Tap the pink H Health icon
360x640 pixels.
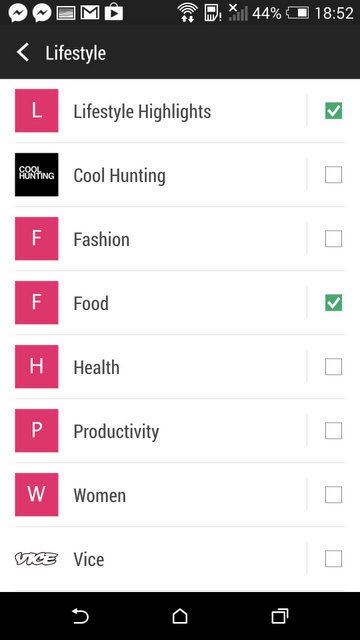point(37,367)
